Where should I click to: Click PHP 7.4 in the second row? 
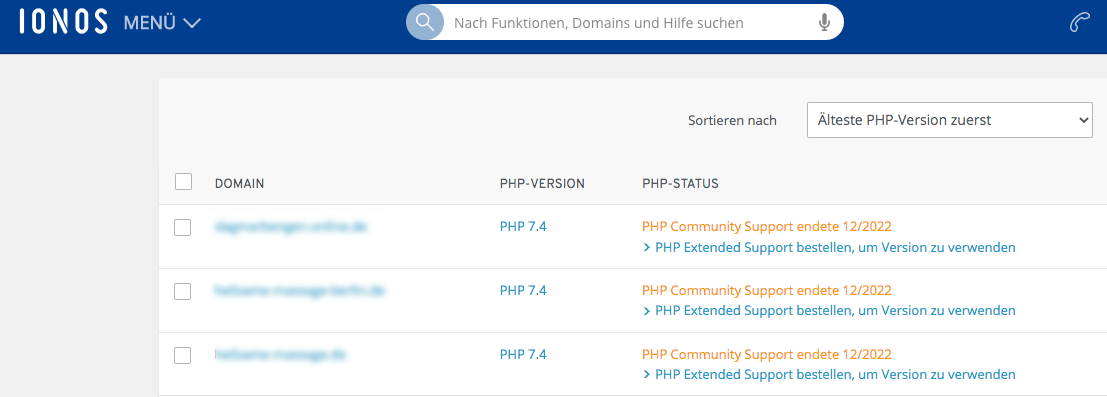(x=523, y=290)
